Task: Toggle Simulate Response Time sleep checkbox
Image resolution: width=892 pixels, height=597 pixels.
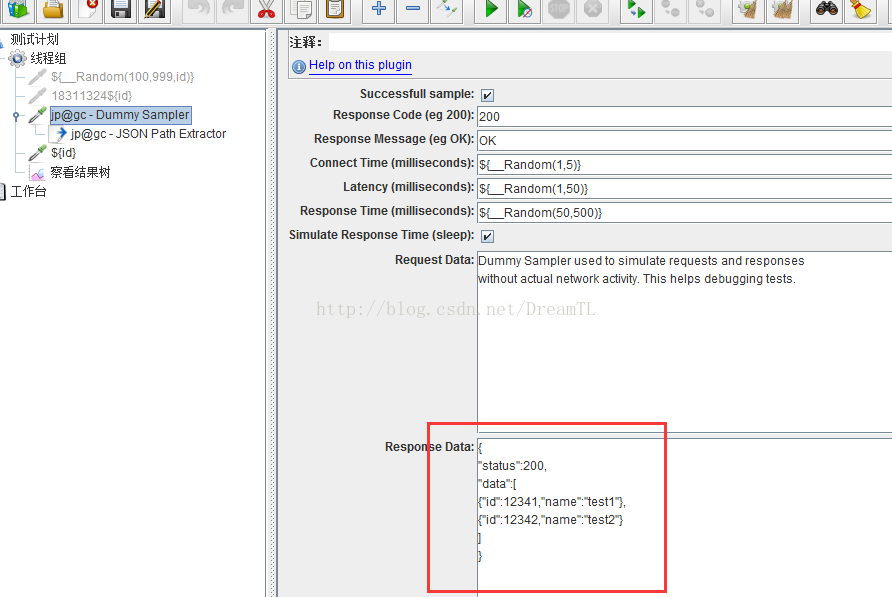Action: 488,236
